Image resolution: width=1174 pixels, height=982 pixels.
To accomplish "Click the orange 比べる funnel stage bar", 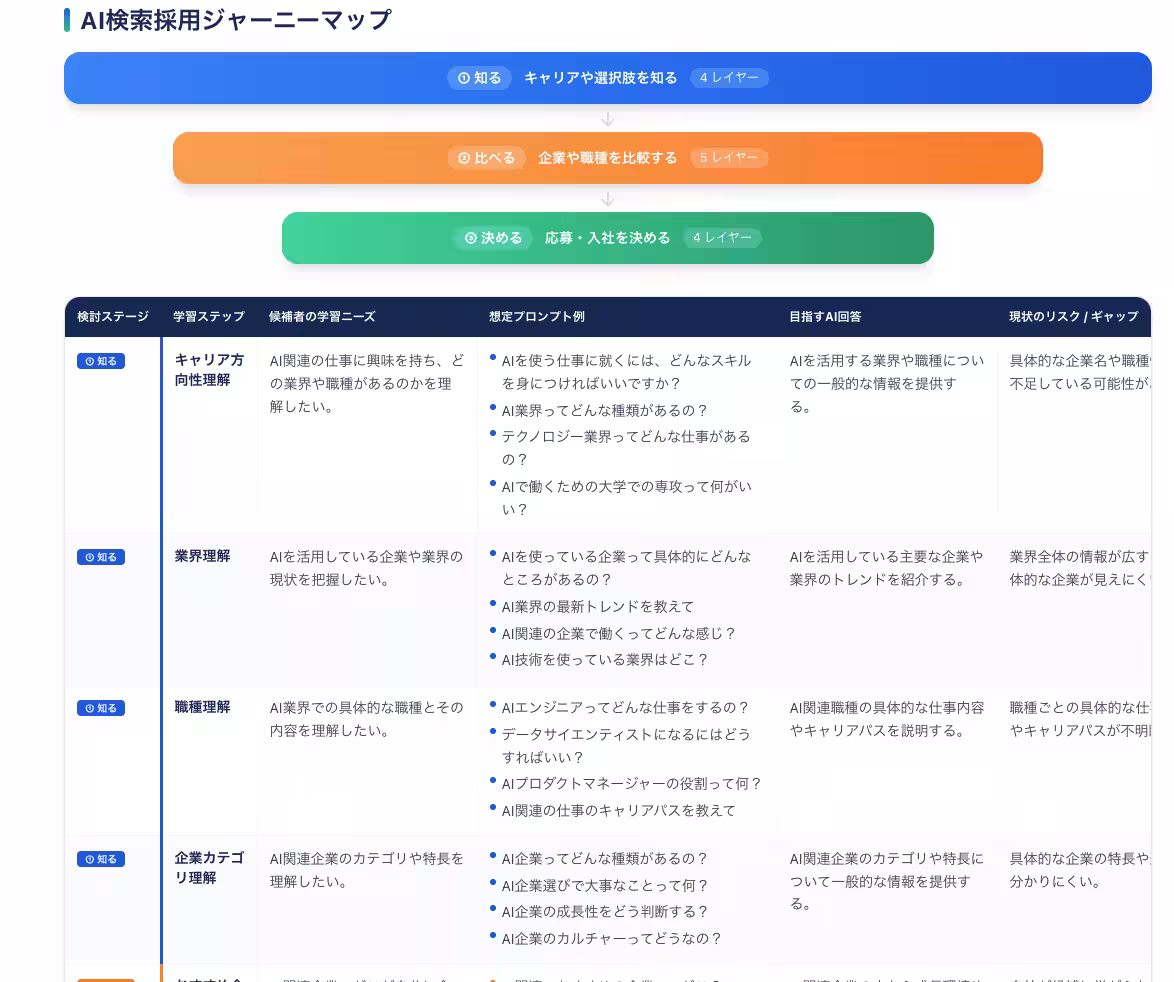I will 607,158.
